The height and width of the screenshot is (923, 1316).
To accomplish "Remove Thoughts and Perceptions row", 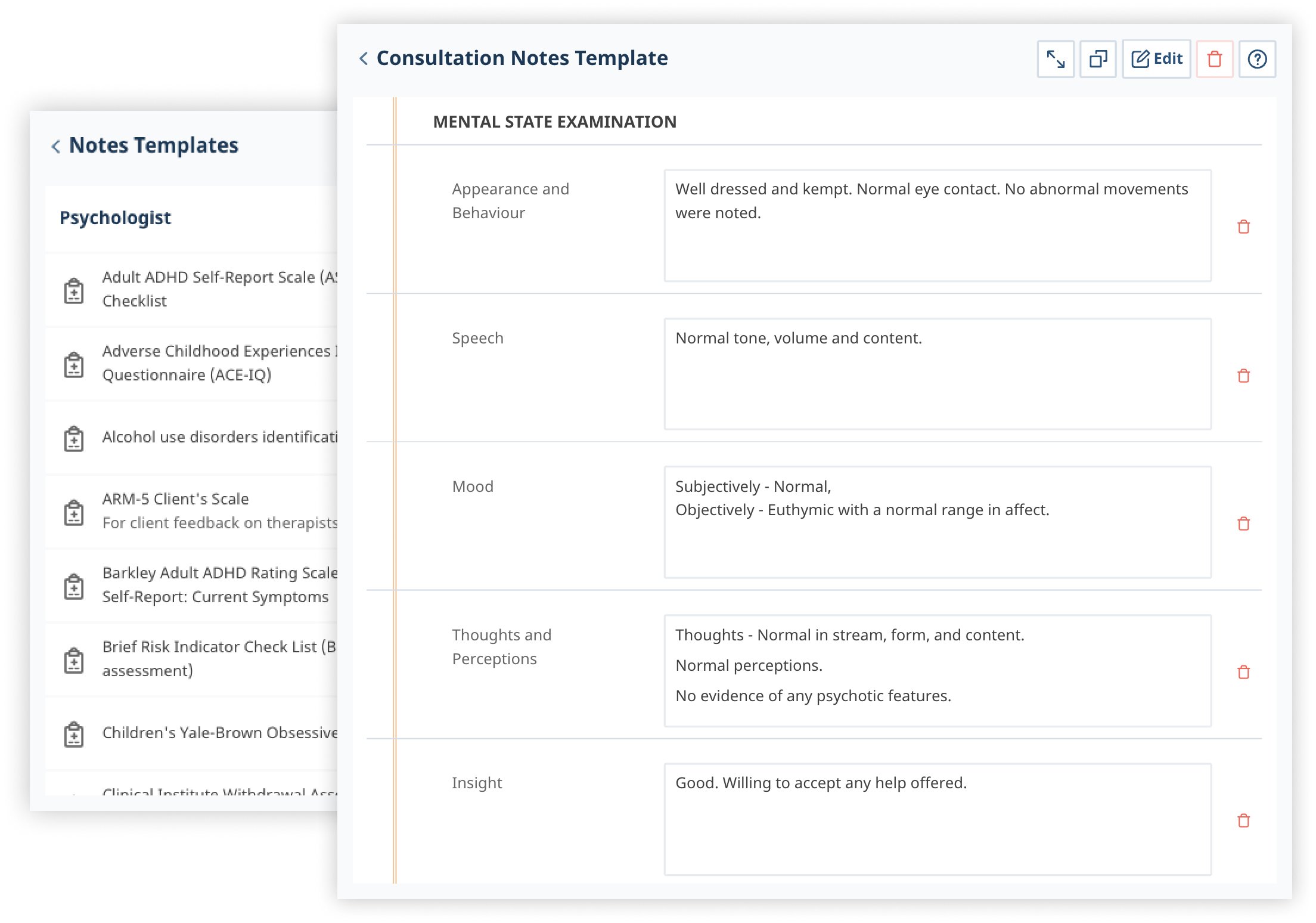I will (x=1243, y=672).
